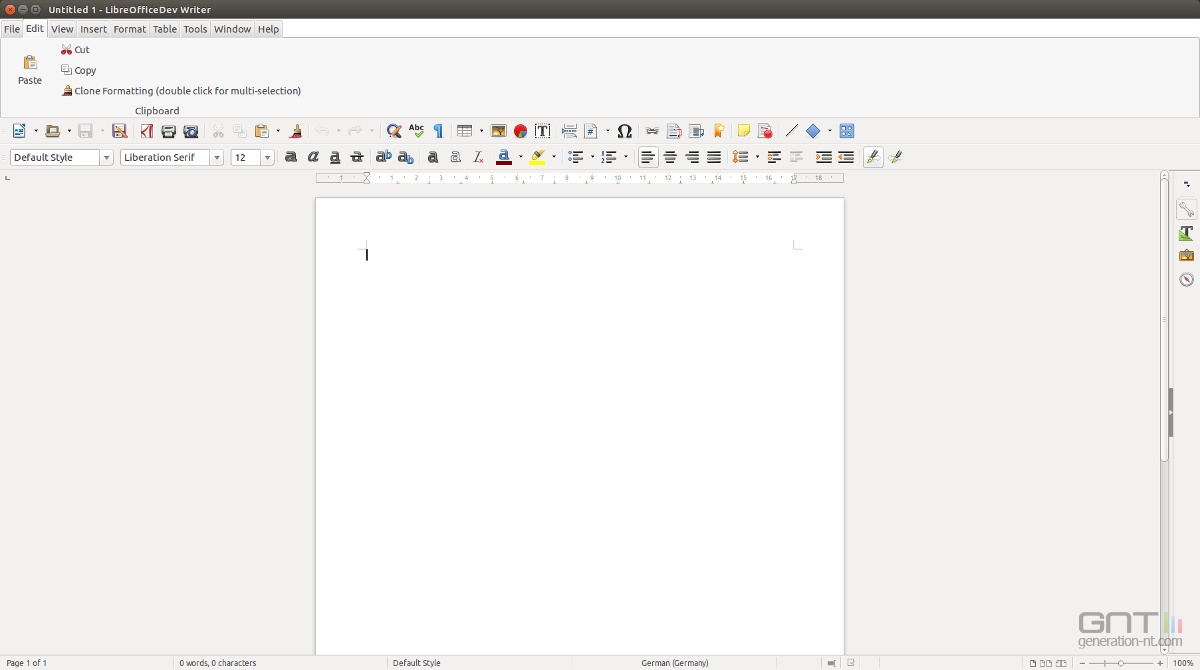Toggle Strikethrough formatting
1200x670 pixels.
(357, 157)
